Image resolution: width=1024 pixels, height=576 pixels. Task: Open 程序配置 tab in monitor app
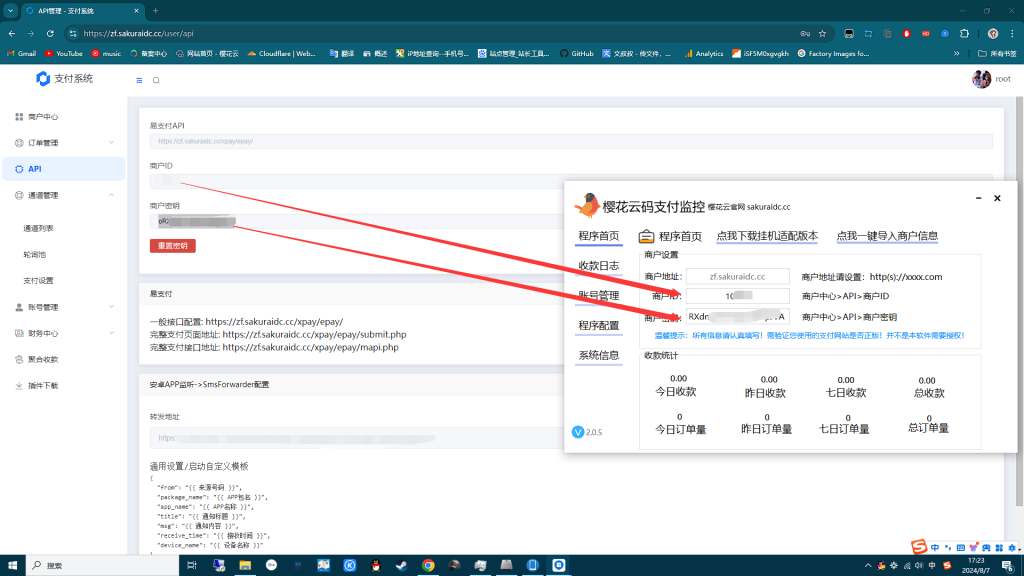click(x=599, y=325)
